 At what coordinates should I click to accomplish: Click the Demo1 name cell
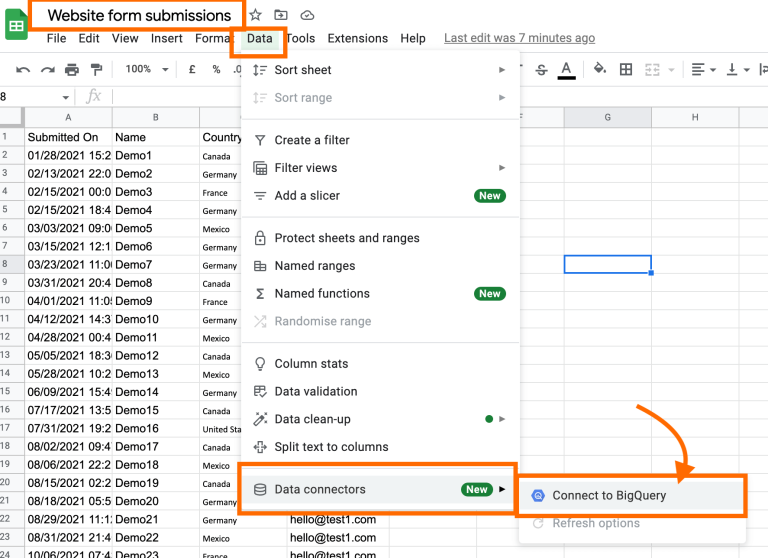click(155, 155)
